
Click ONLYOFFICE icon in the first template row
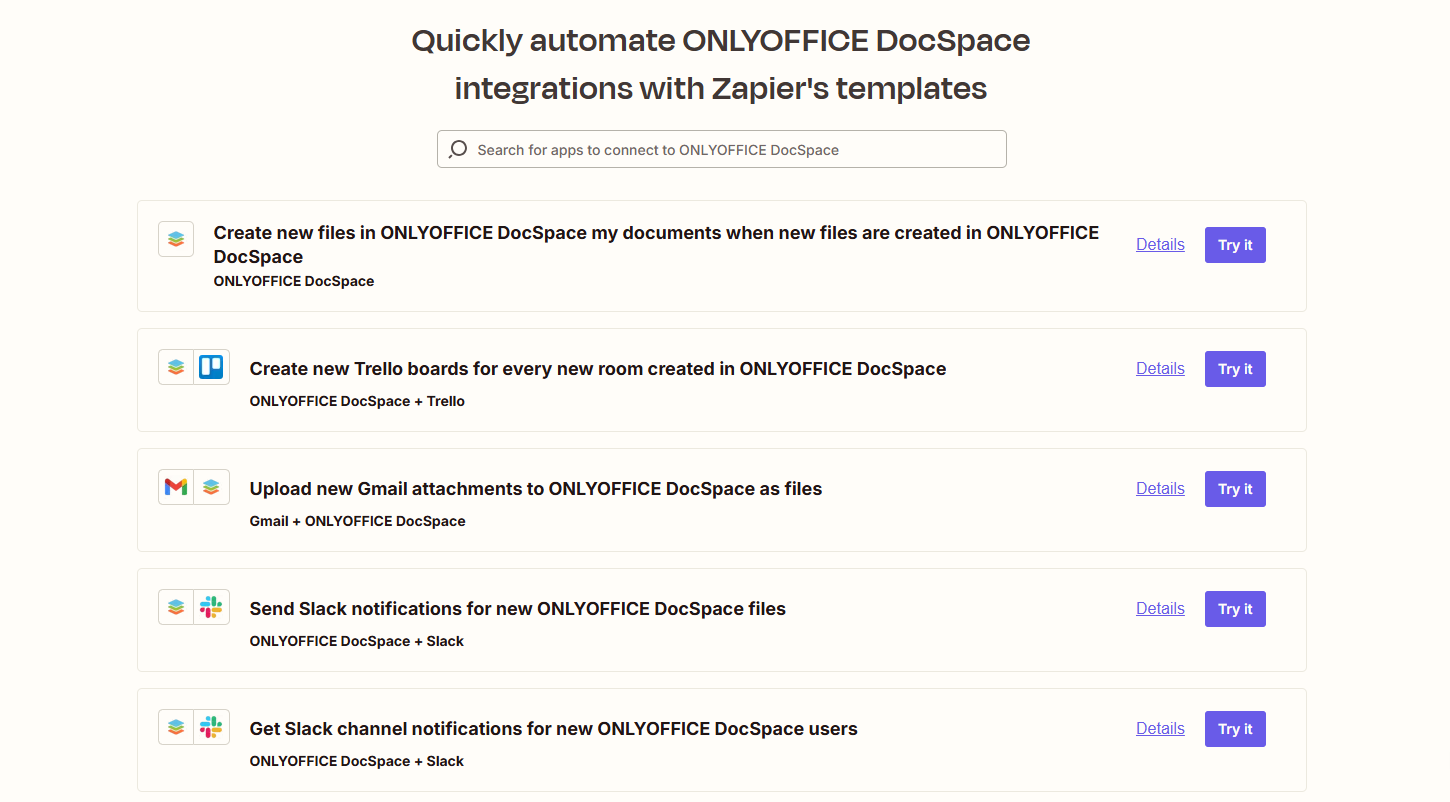[176, 239]
